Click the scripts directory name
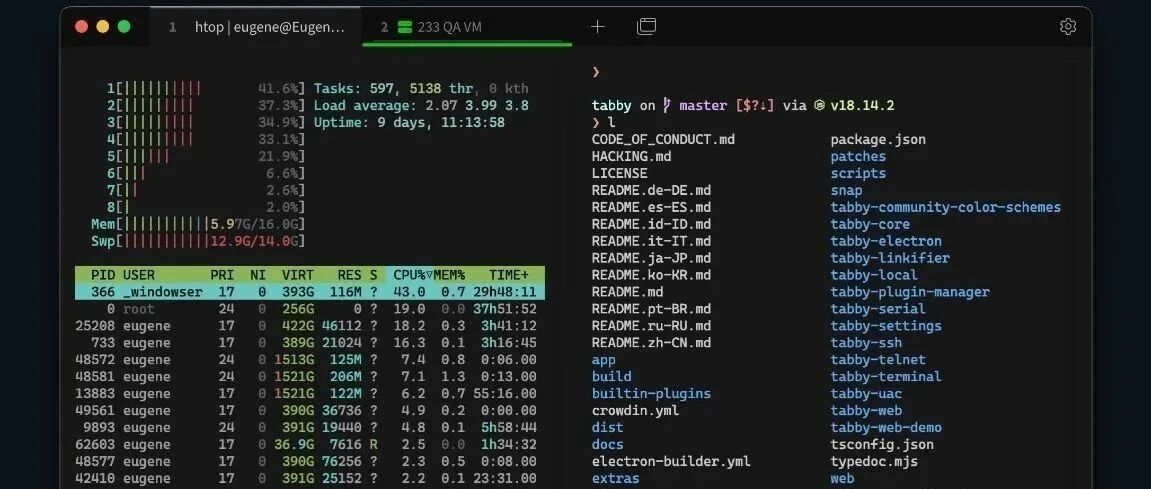 pyautogui.click(x=858, y=173)
